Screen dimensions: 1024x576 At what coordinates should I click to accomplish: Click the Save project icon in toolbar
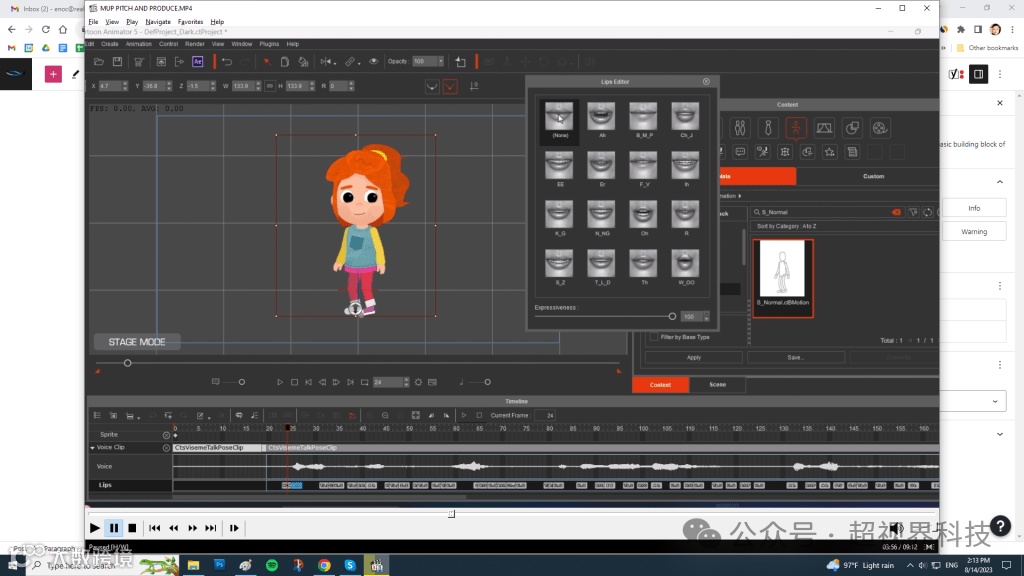tap(117, 62)
